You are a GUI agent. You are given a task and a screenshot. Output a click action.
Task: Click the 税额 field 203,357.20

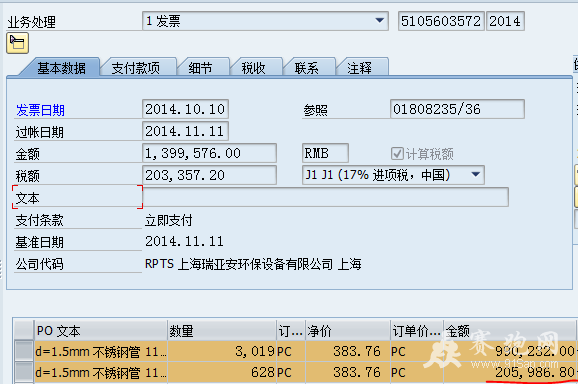209,175
